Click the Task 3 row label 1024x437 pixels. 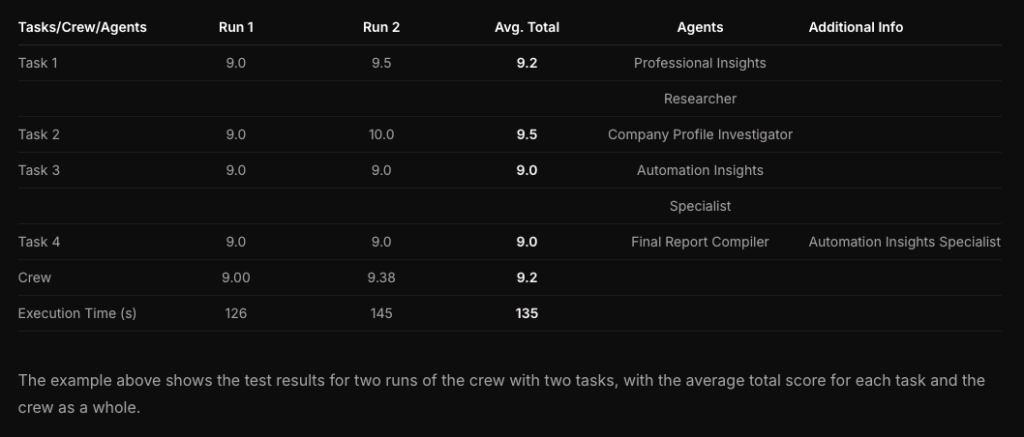click(39, 170)
